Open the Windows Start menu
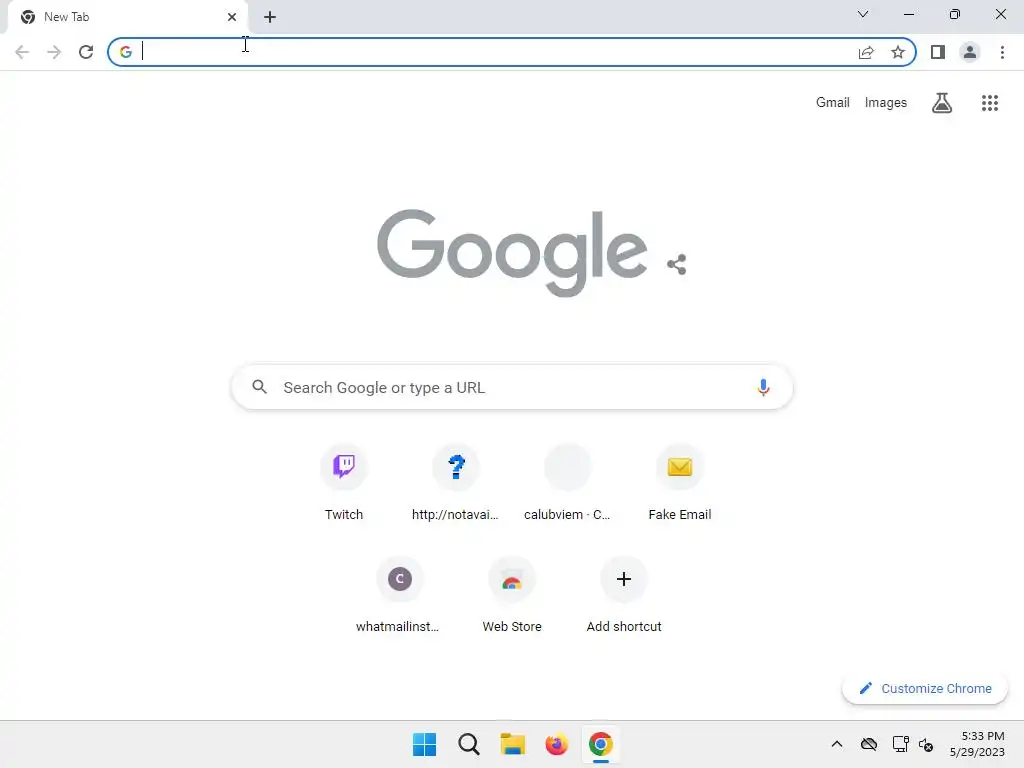The height and width of the screenshot is (768, 1024). pos(424,744)
